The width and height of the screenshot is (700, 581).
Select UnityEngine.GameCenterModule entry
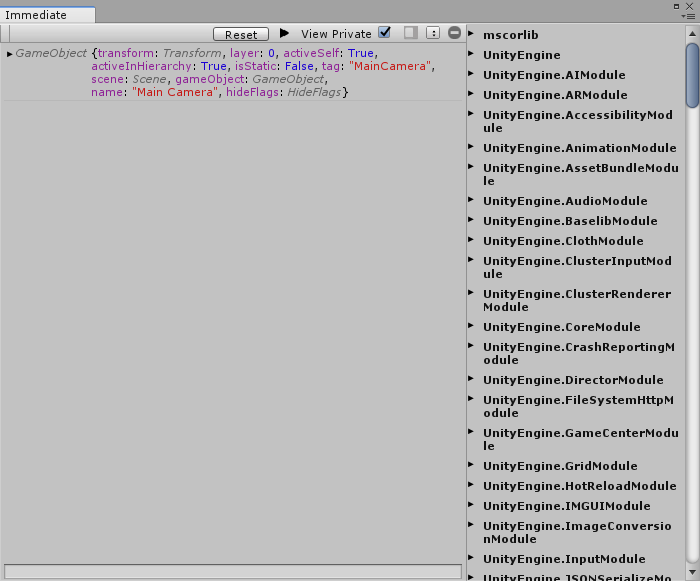coord(580,439)
